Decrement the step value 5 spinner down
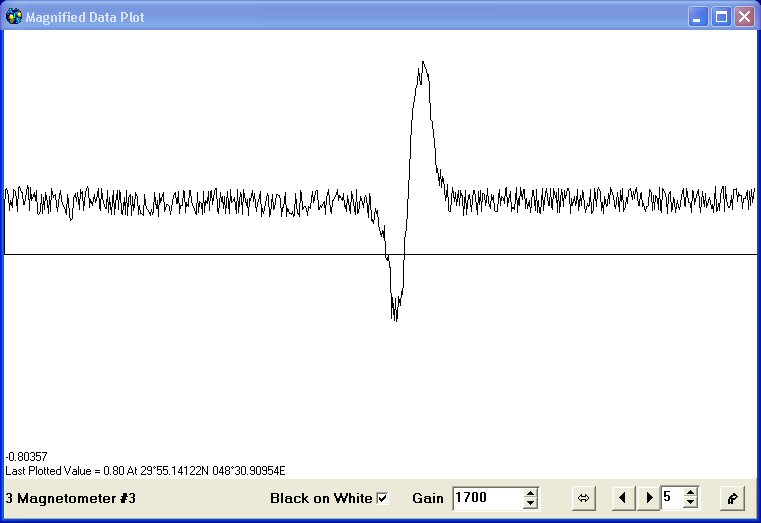Image resolution: width=761 pixels, height=523 pixels. point(691,503)
